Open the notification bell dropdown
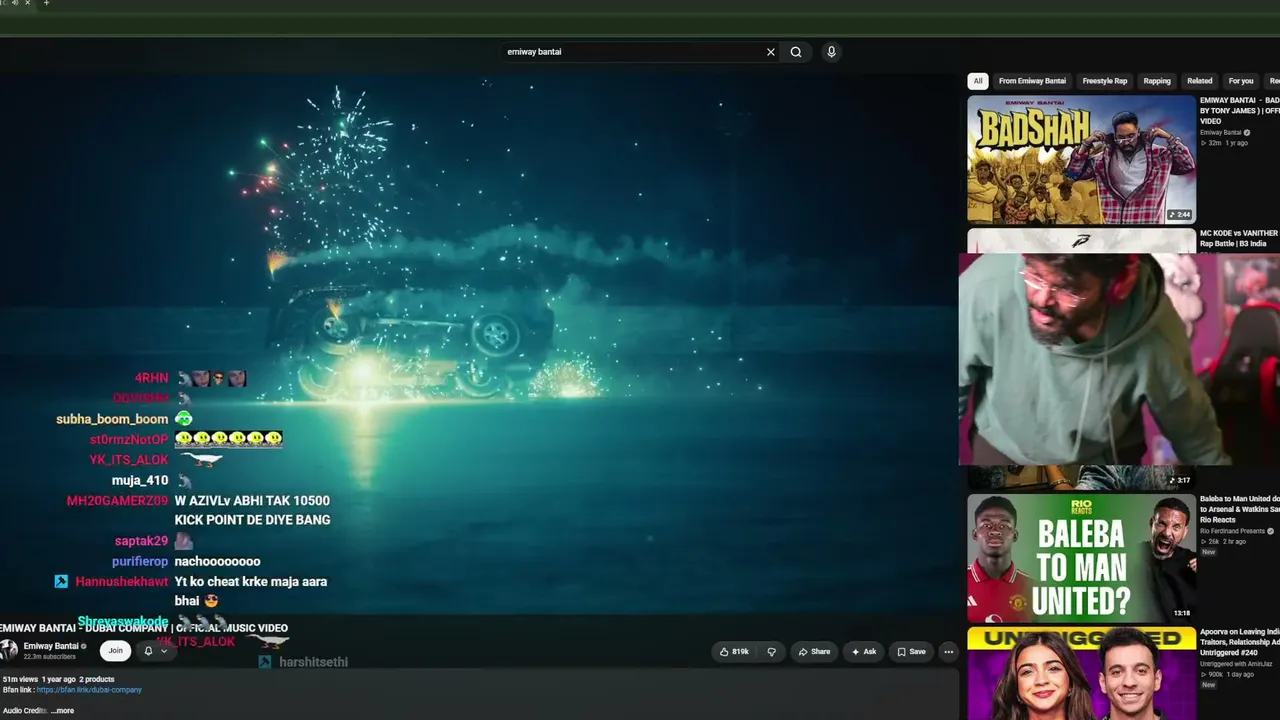Image resolution: width=1280 pixels, height=720 pixels. coord(155,651)
